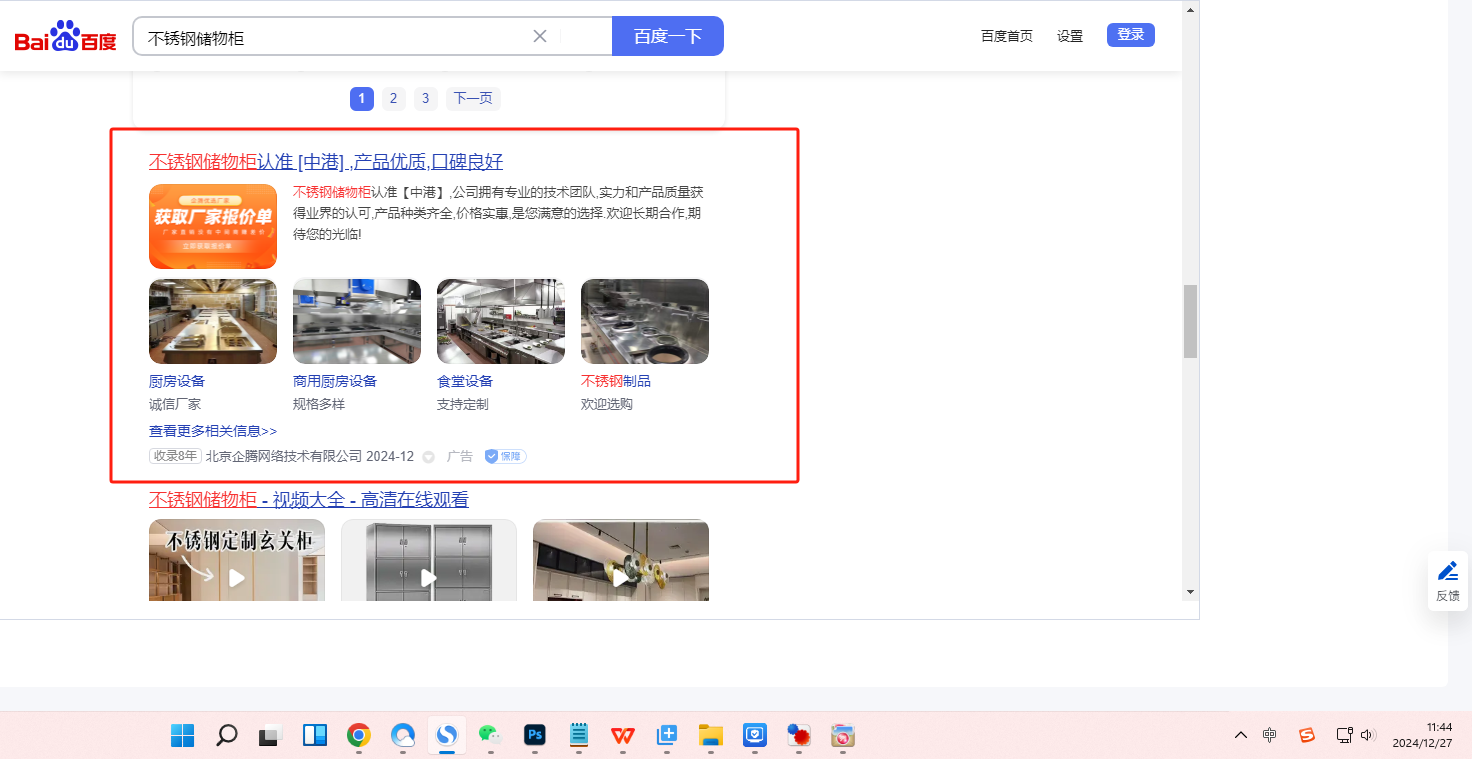The height and width of the screenshot is (759, 1472).
Task: Open network status tray icon
Action: (x=1345, y=735)
